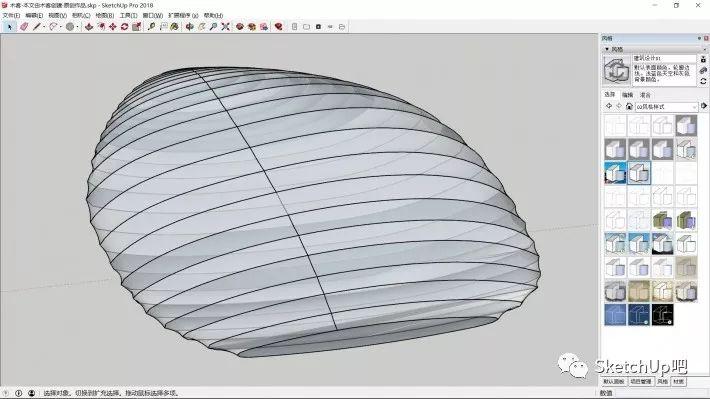Image resolution: width=710 pixels, height=399 pixels.
Task: Choose the red four-arrow Move tool
Action: click(x=113, y=27)
